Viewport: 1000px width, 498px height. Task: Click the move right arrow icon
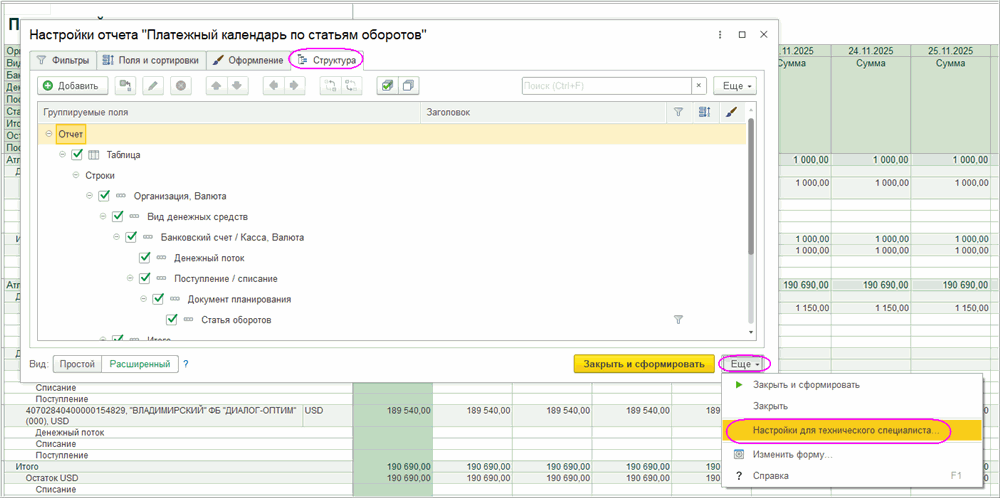pos(294,86)
